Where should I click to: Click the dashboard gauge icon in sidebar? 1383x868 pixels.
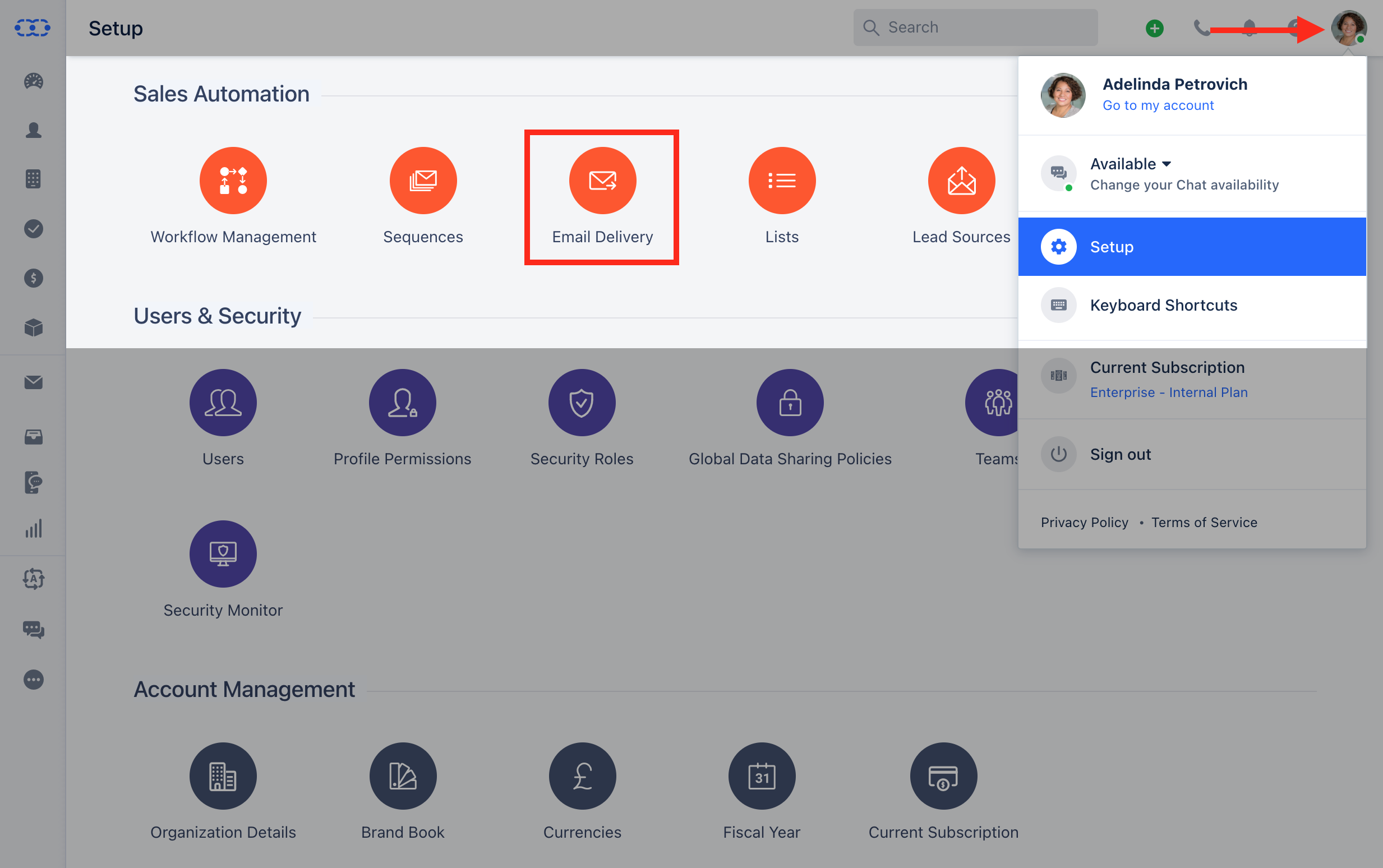tap(33, 81)
